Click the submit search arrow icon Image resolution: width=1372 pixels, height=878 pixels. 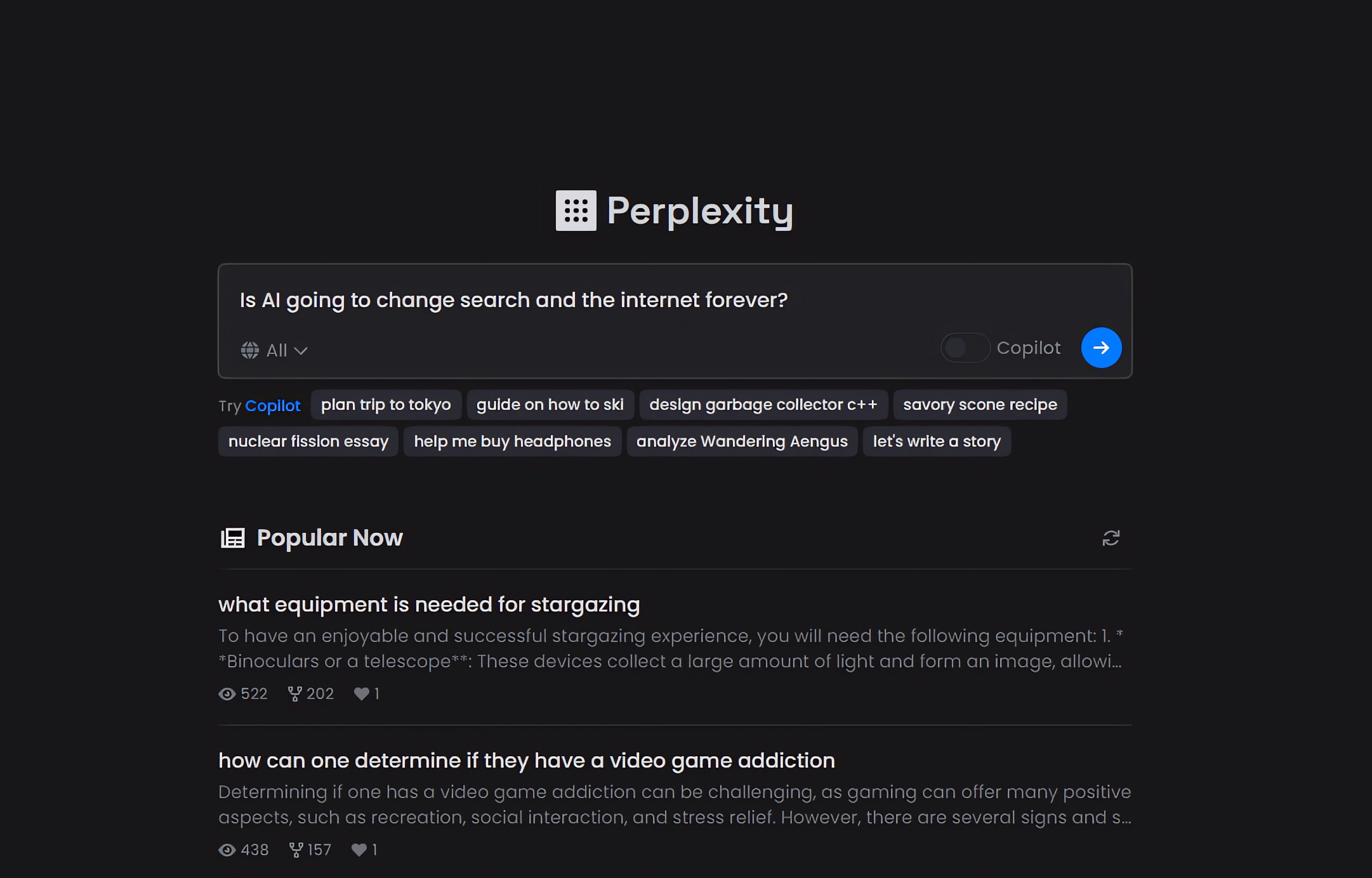pos(1100,347)
